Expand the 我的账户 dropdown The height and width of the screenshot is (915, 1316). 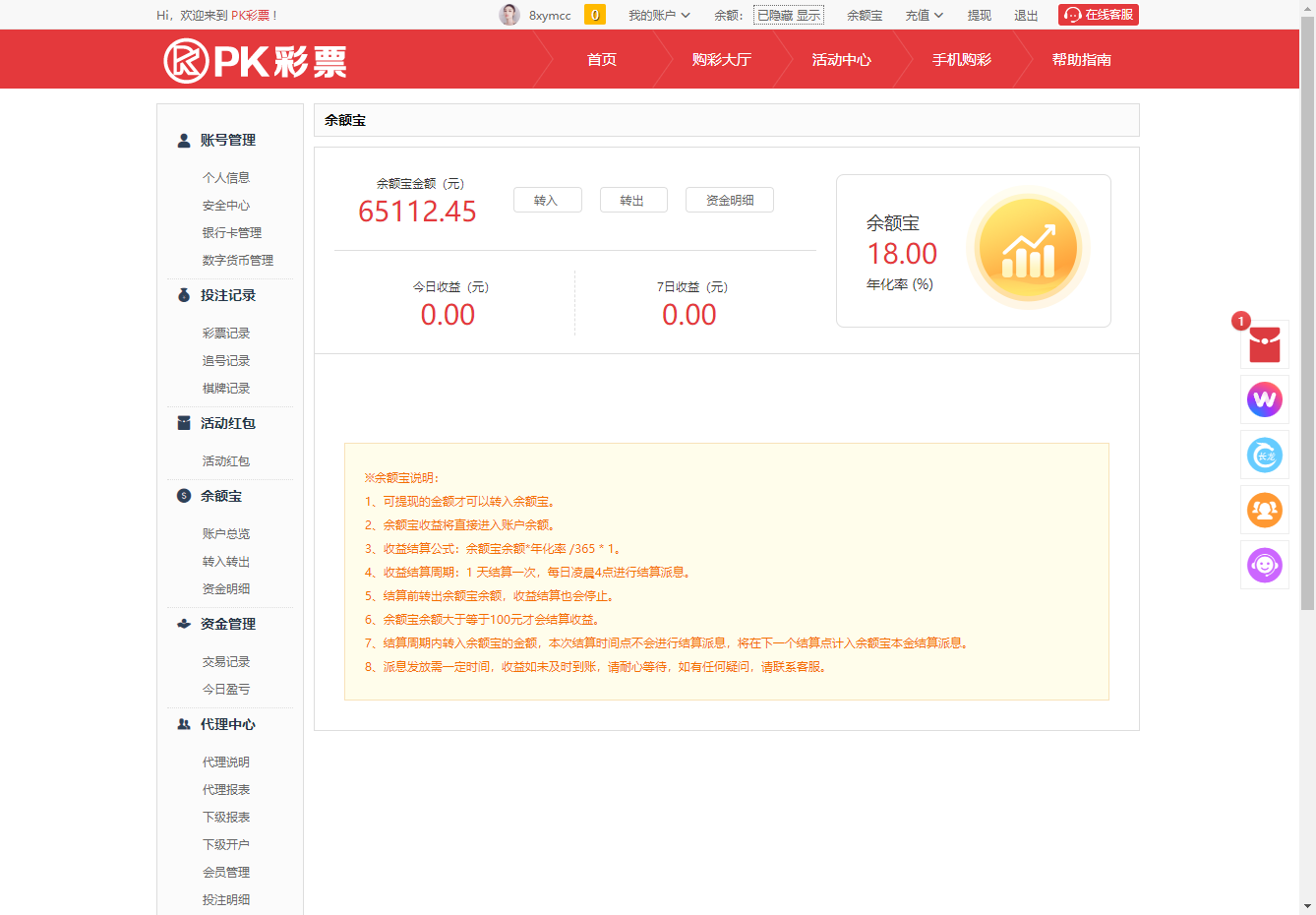pos(659,15)
